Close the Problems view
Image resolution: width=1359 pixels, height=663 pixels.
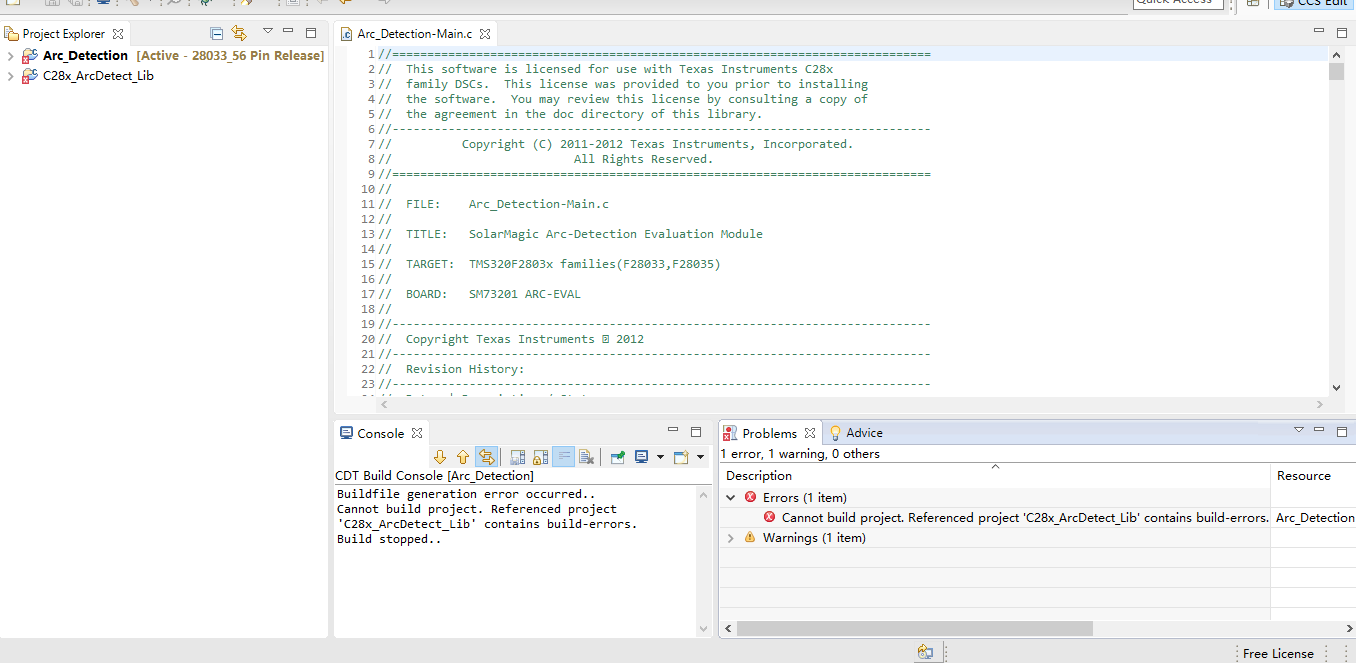click(x=810, y=433)
